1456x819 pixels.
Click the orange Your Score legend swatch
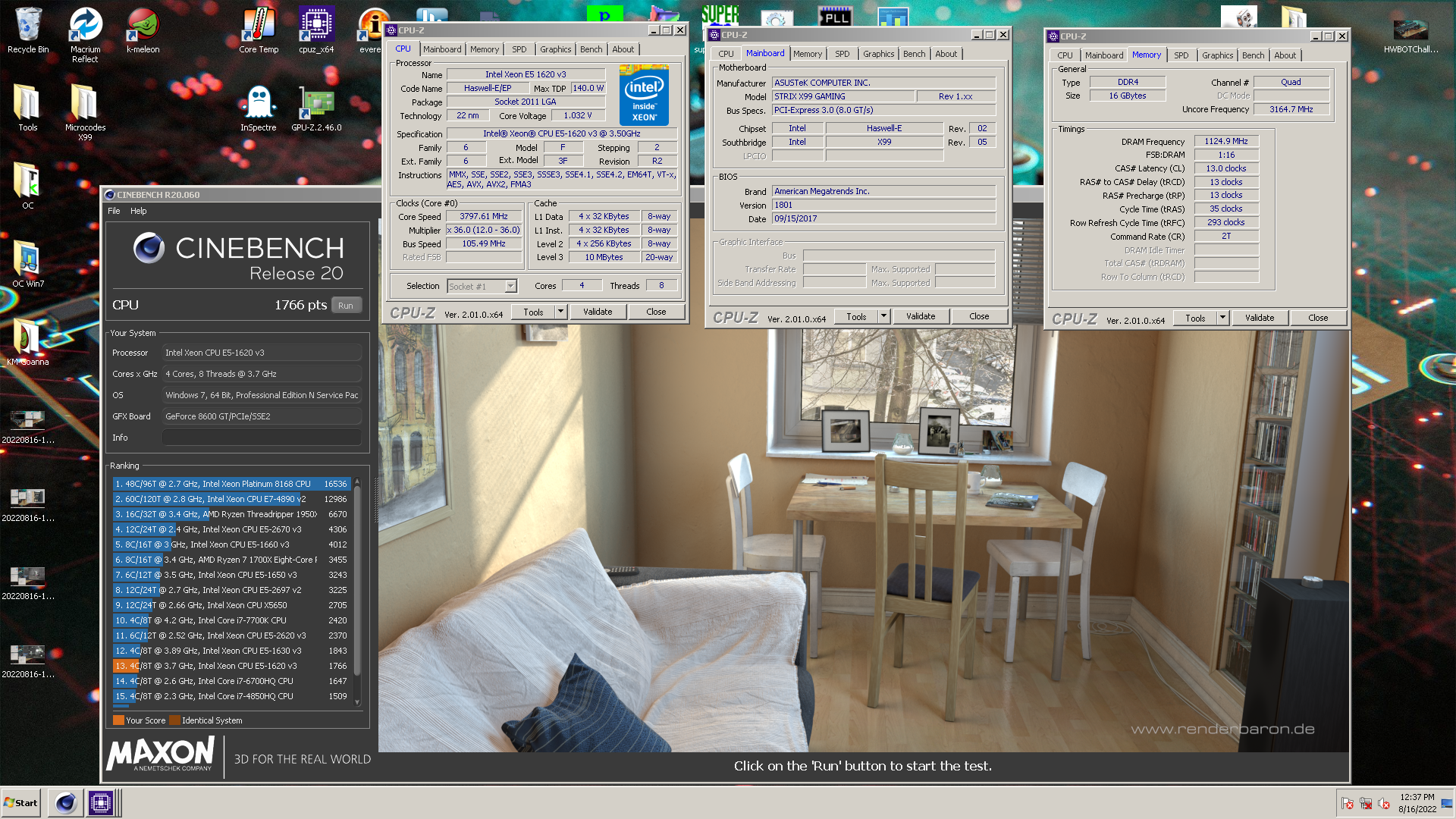(x=118, y=720)
